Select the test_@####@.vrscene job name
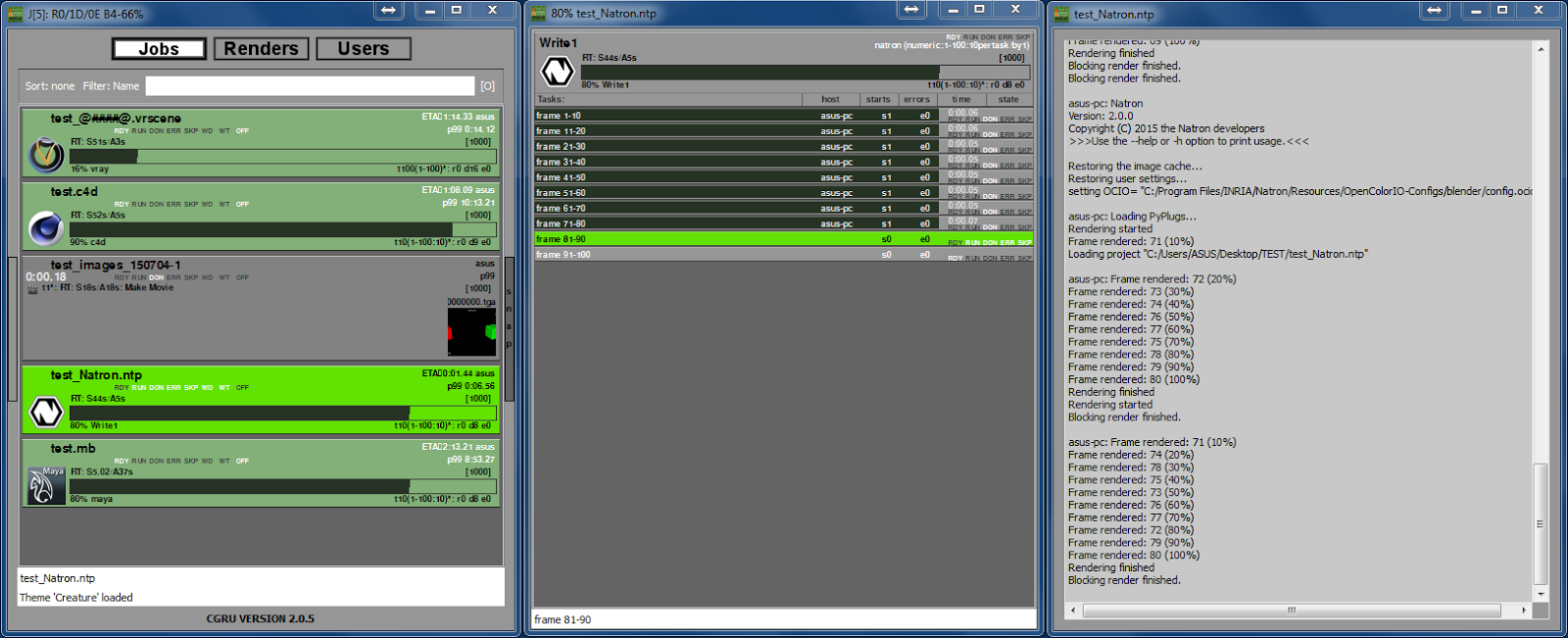1568x638 pixels. 116,119
